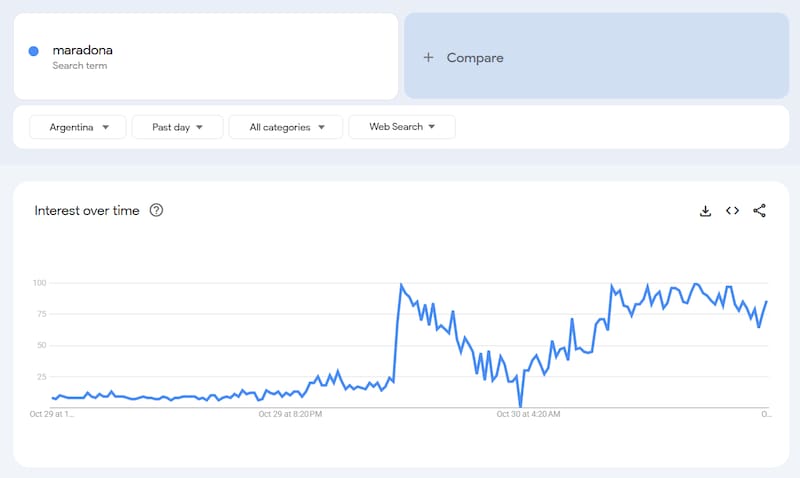
Task: Click the Interest over time heading
Action: point(87,211)
